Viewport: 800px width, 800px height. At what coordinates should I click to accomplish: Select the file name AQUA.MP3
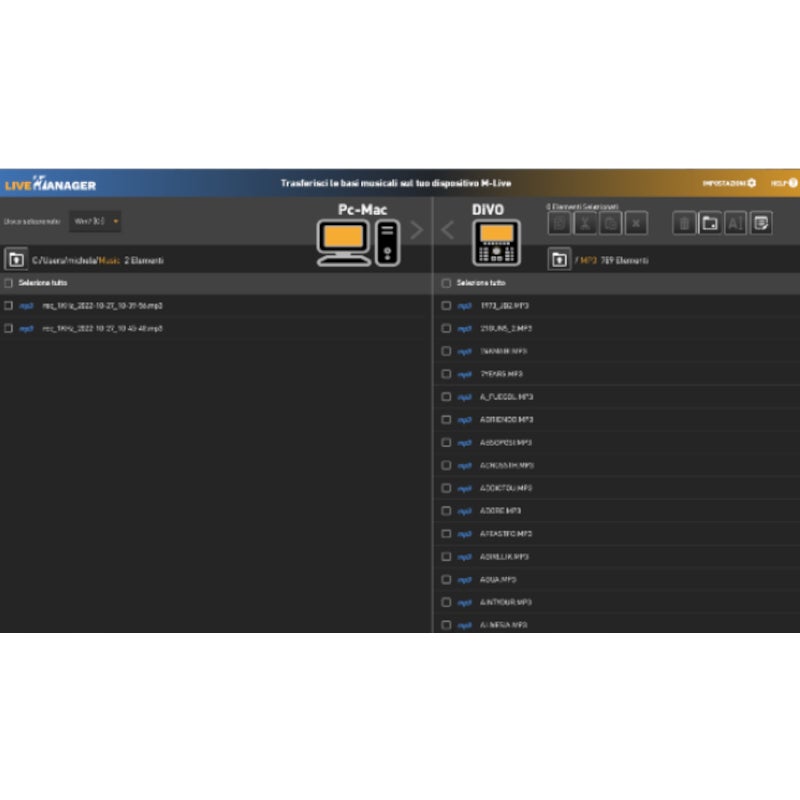498,580
